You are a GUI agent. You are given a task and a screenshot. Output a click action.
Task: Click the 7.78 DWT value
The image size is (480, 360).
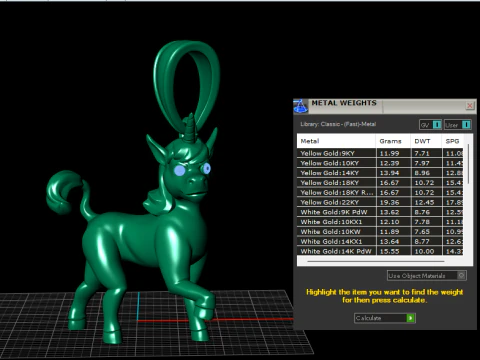422,222
